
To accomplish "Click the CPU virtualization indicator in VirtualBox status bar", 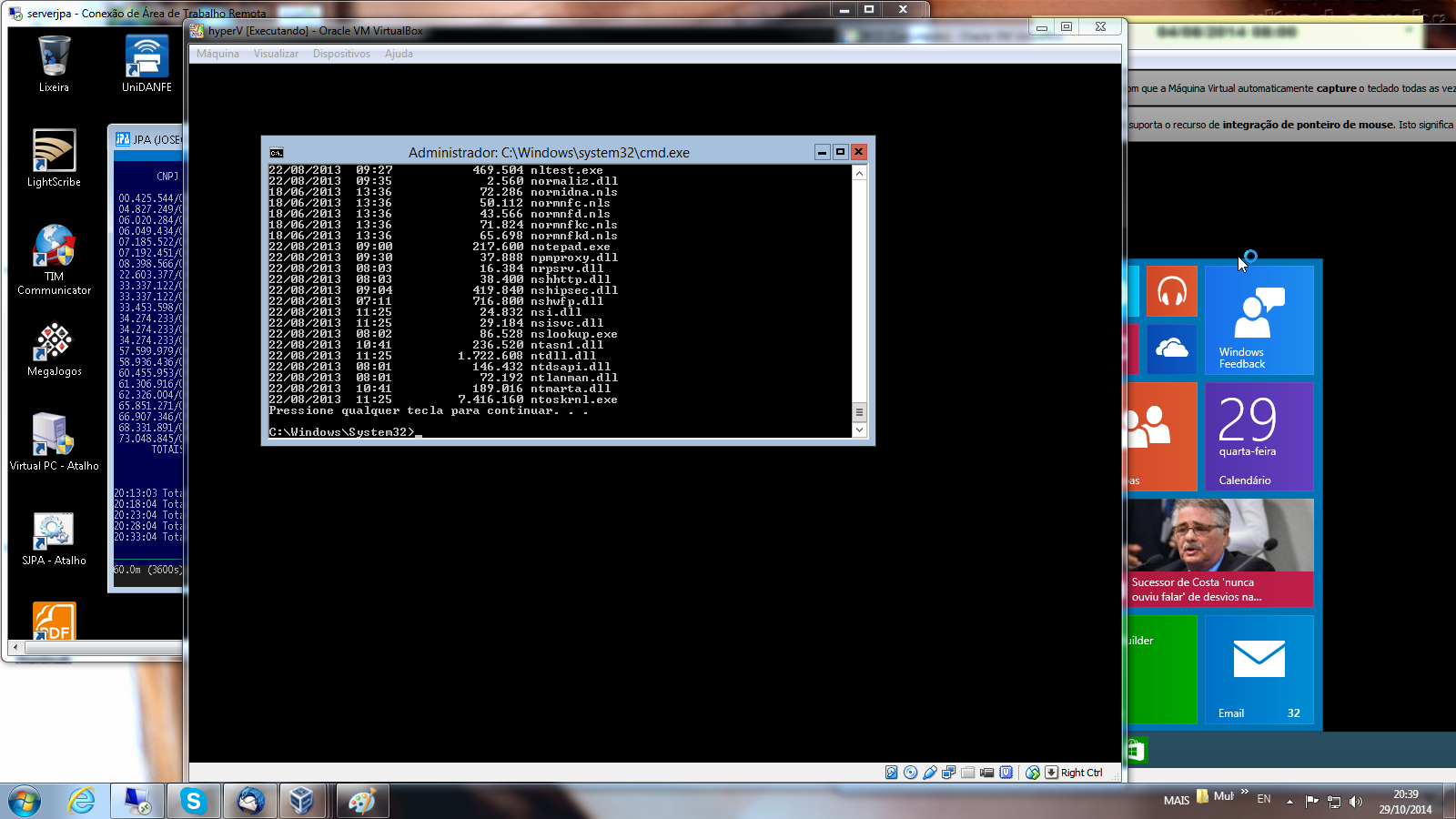I will tap(1006, 773).
